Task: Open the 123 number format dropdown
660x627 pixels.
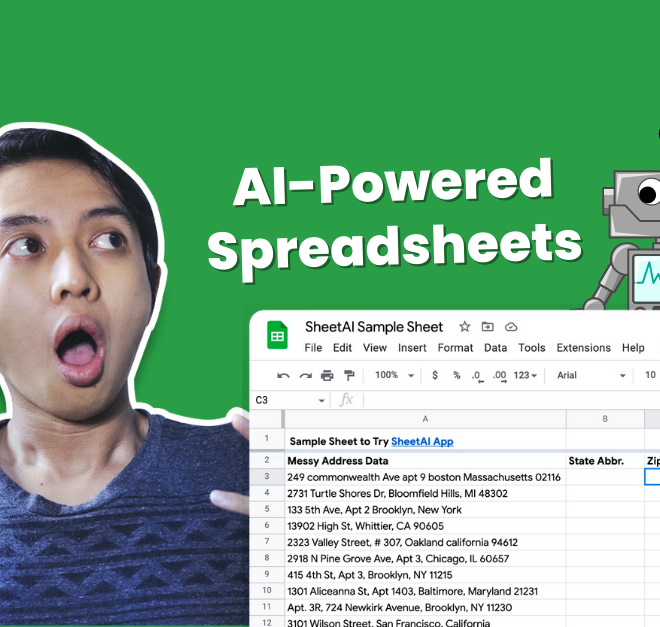Action: [526, 376]
